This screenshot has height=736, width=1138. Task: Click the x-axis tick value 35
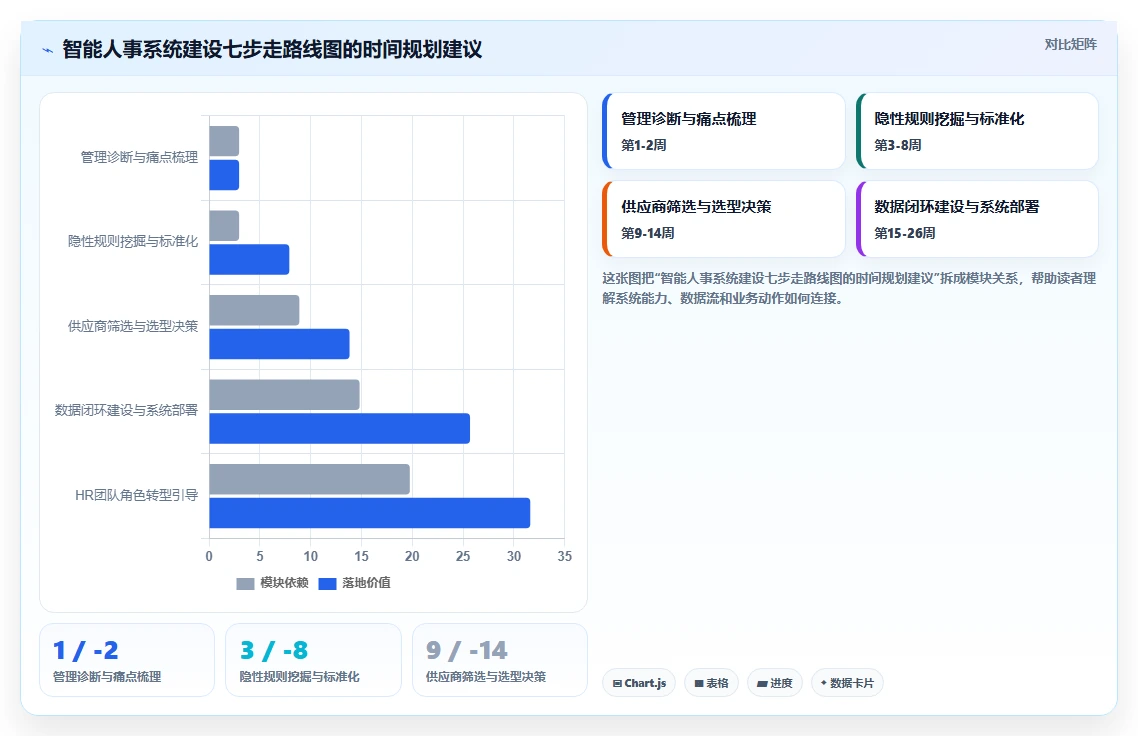tap(565, 557)
